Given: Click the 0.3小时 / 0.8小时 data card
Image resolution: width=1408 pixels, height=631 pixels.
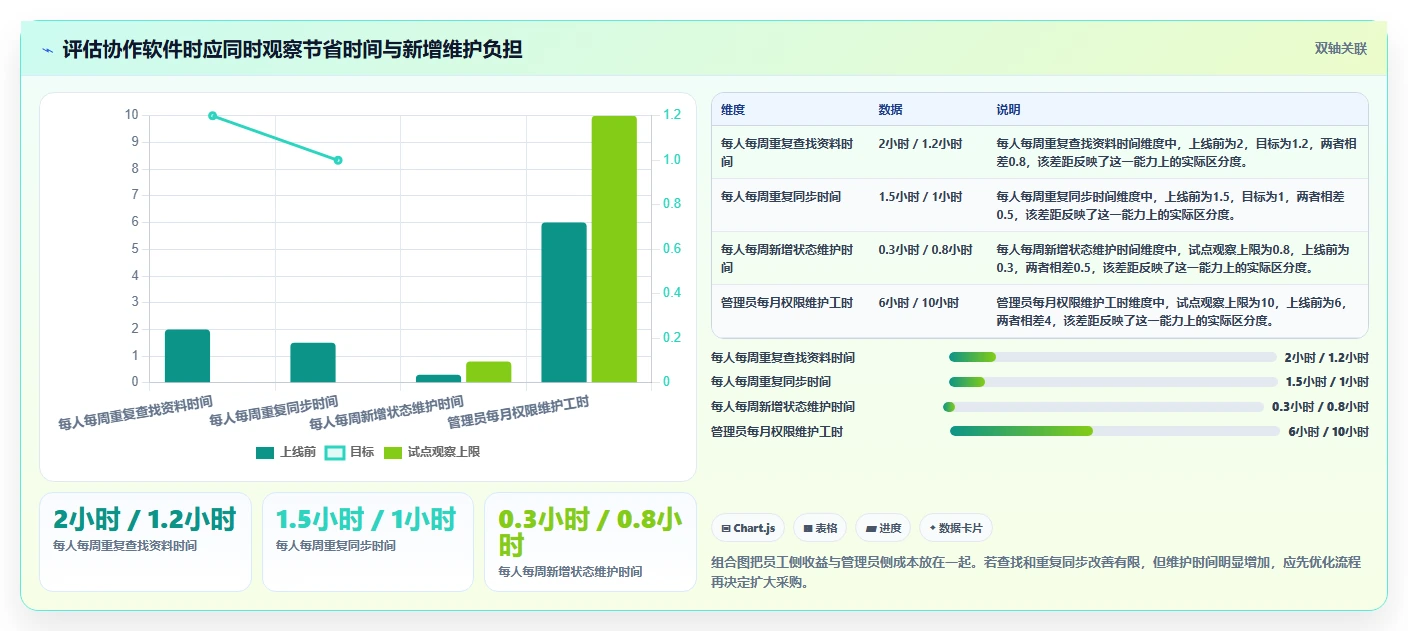Looking at the screenshot, I should click(x=590, y=541).
